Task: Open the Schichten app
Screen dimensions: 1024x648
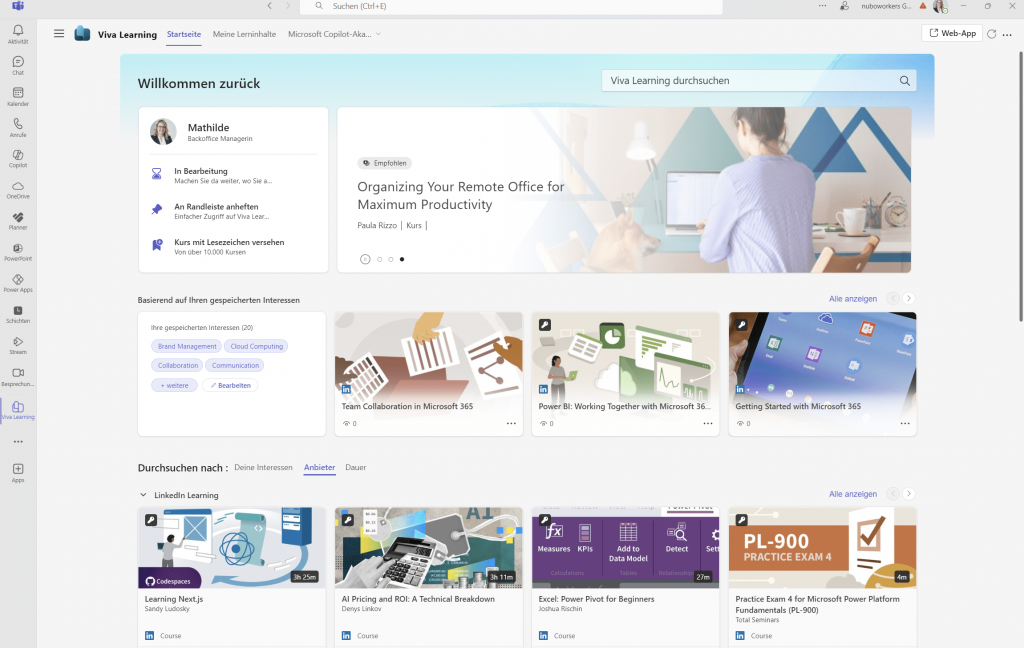Action: pyautogui.click(x=18, y=314)
